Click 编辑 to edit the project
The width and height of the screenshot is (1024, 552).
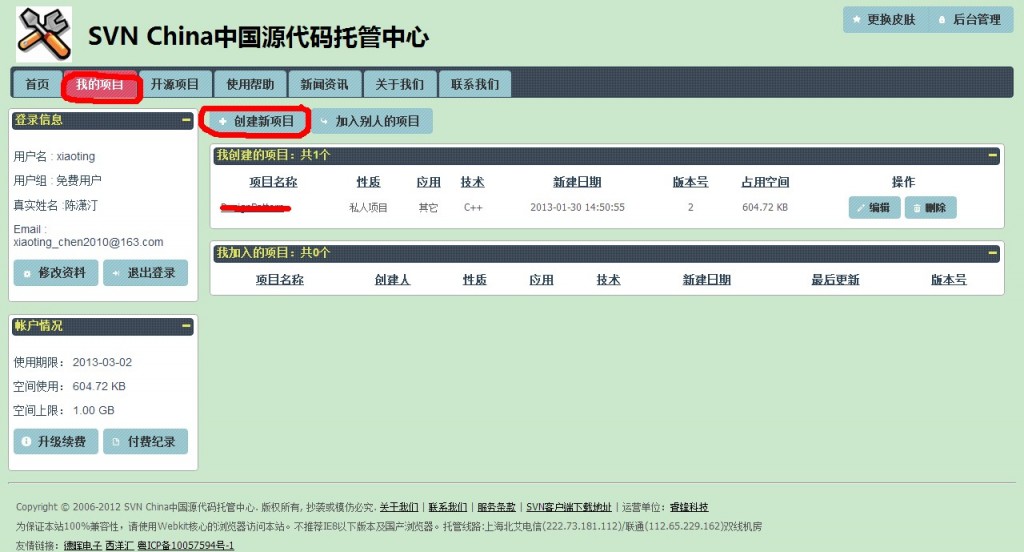tap(874, 208)
